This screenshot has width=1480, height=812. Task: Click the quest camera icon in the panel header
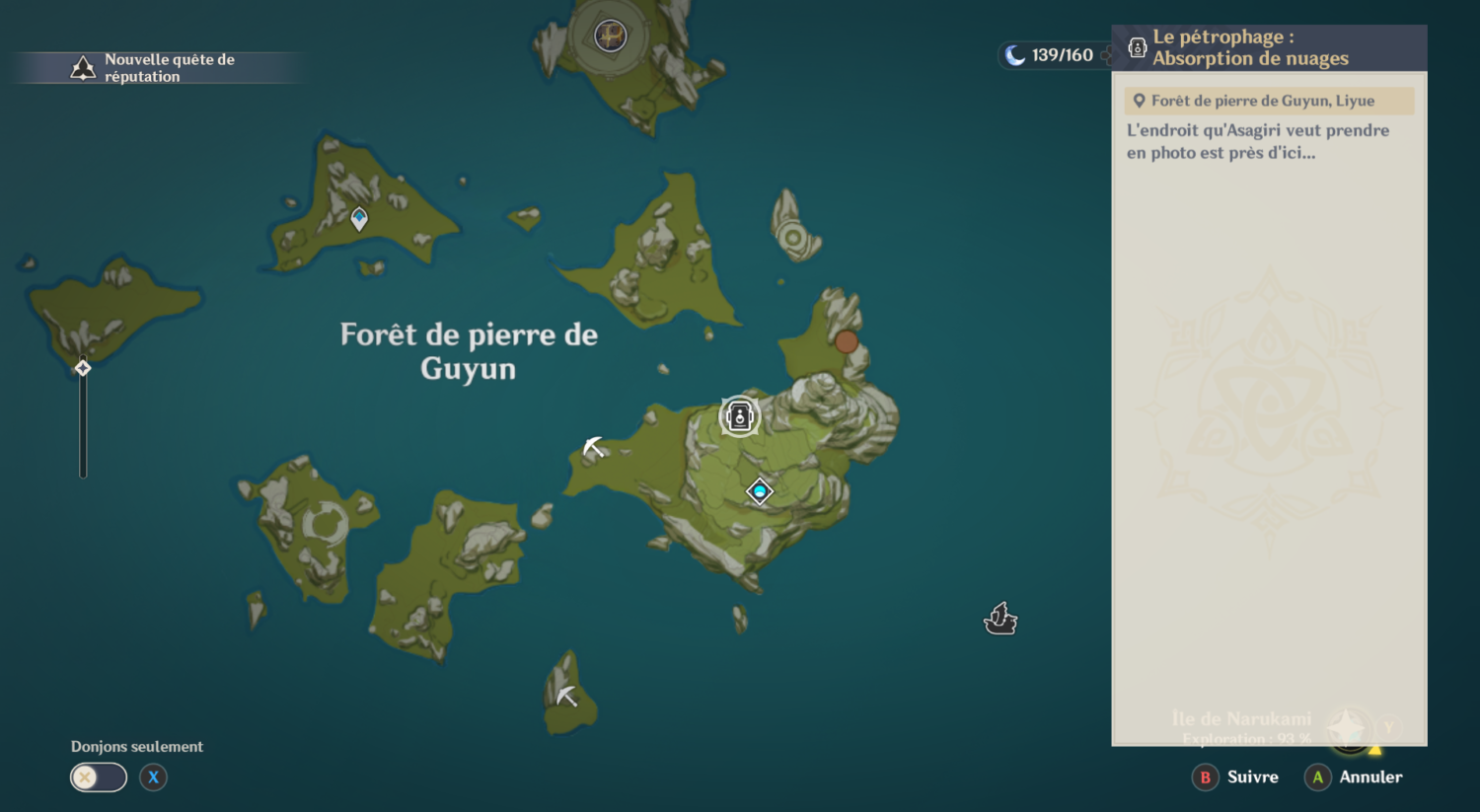tap(1137, 47)
